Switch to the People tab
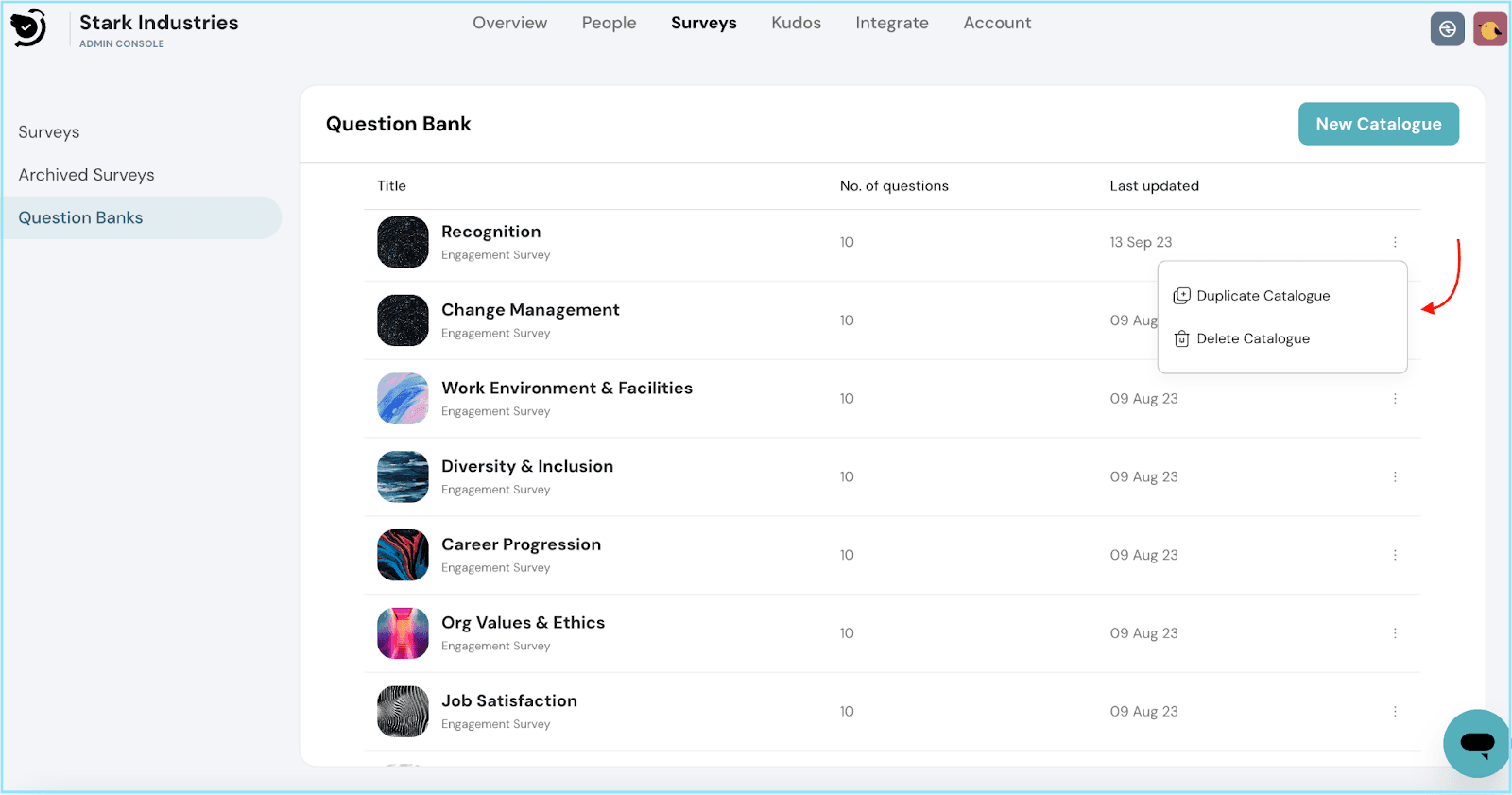The image size is (1512, 795). coord(609,23)
